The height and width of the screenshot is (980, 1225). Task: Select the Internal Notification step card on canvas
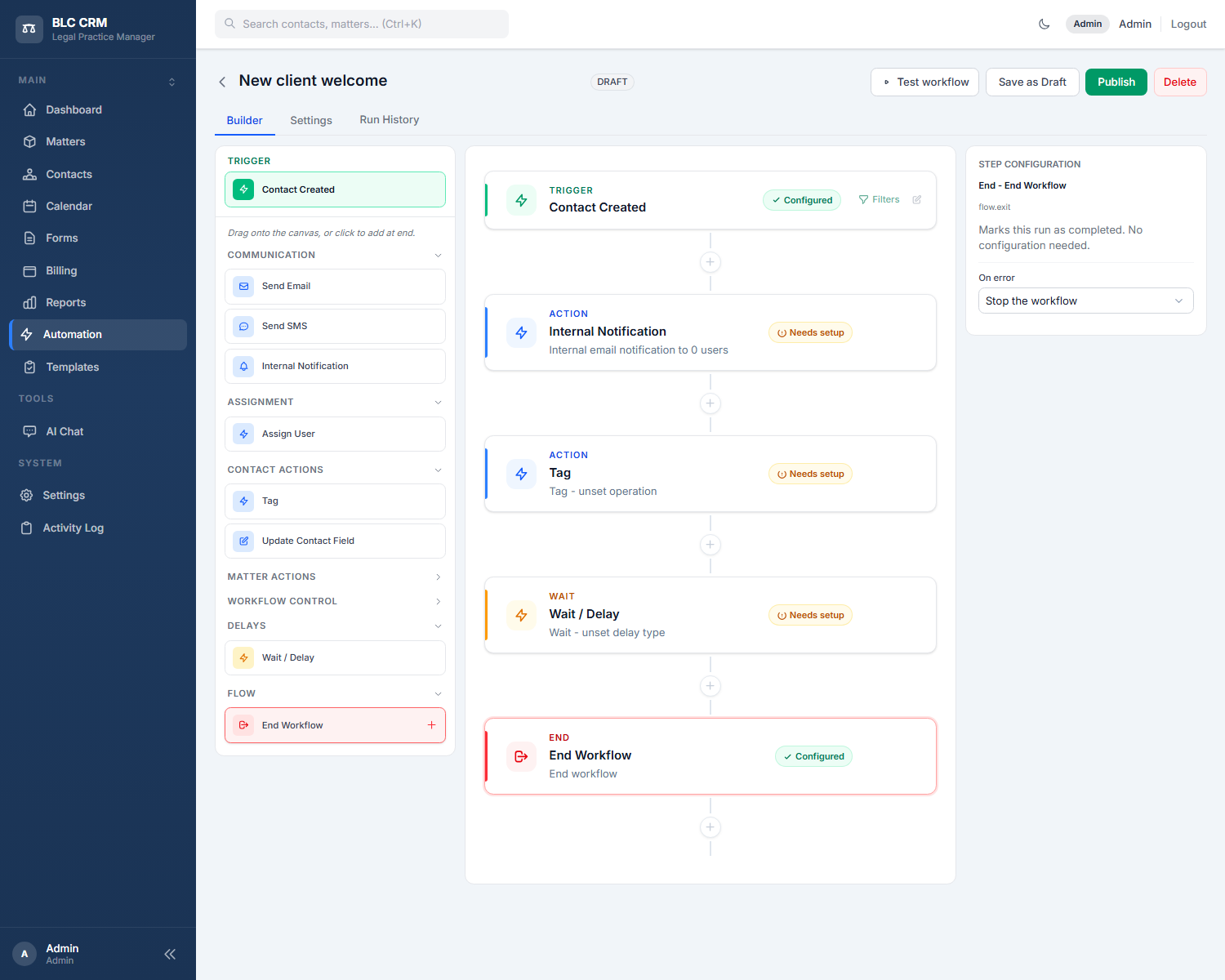[710, 332]
